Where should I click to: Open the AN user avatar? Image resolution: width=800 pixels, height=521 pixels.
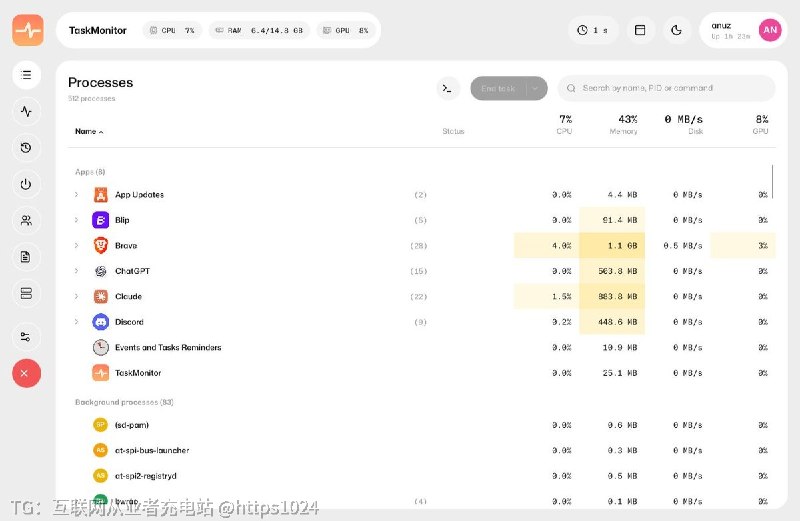coord(770,30)
